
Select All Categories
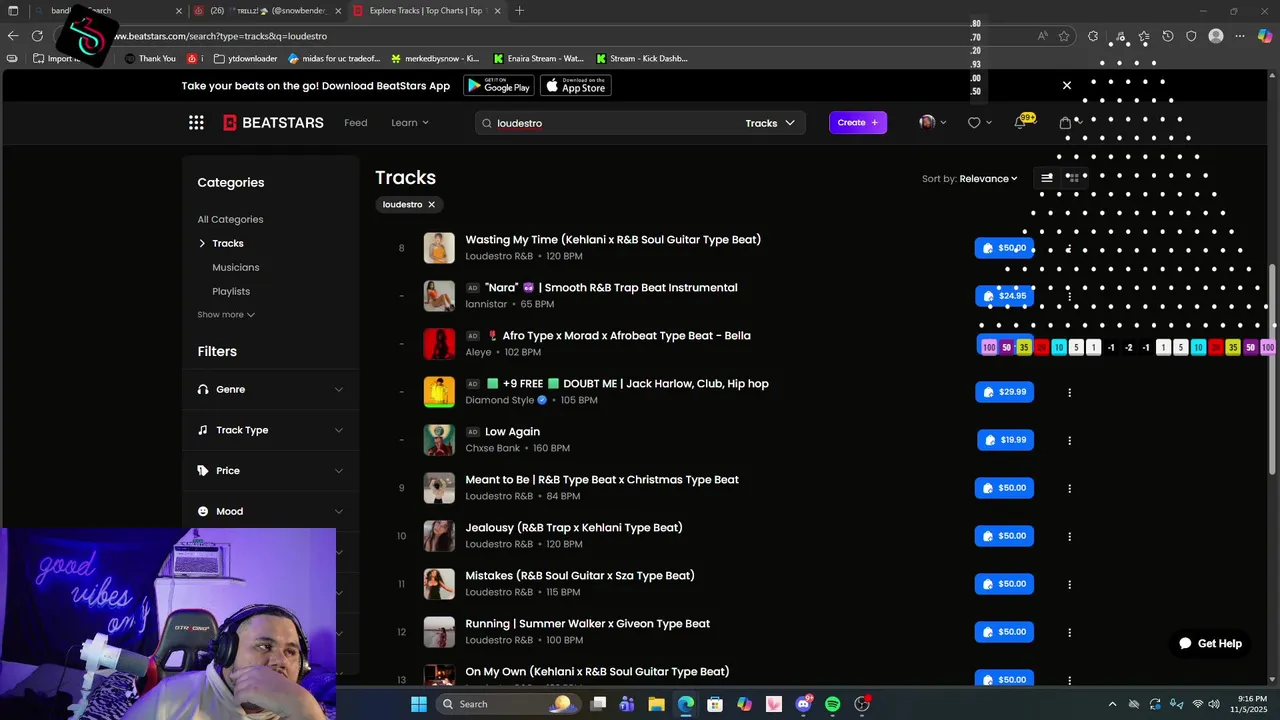point(230,219)
